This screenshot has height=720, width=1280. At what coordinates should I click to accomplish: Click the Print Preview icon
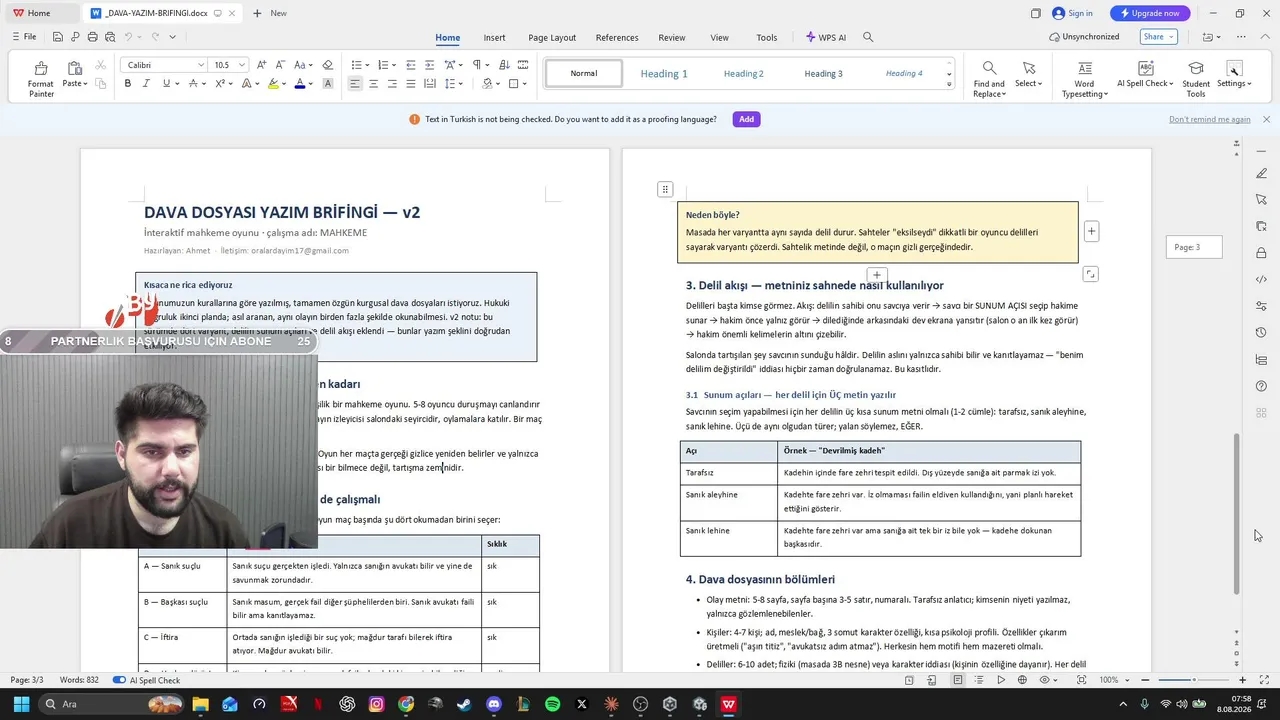tap(109, 37)
